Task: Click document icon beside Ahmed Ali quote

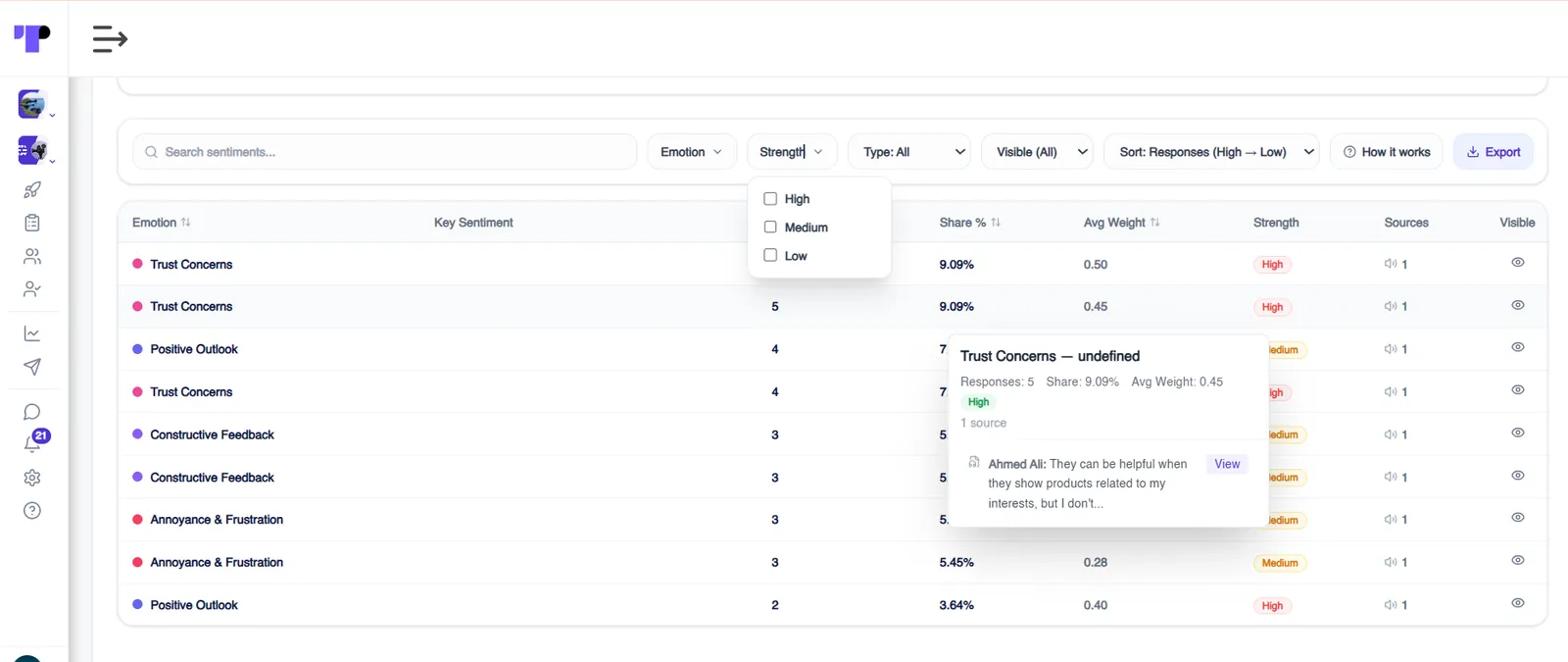Action: click(x=974, y=462)
